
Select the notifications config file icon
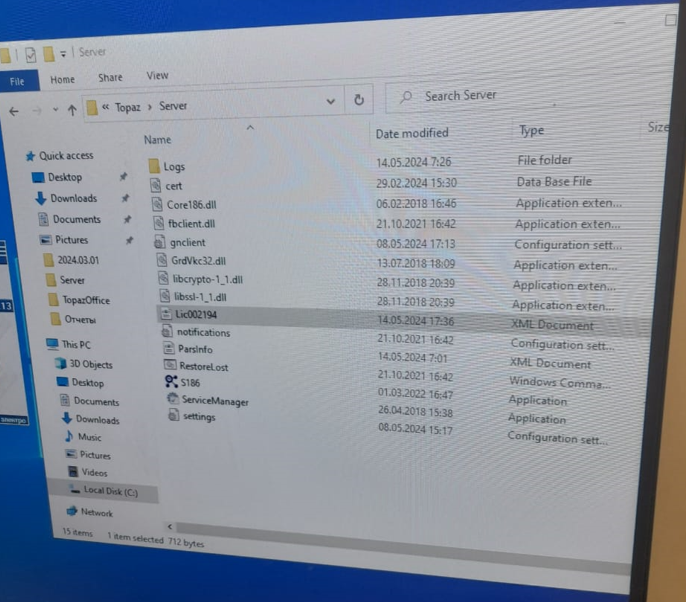[x=167, y=331]
